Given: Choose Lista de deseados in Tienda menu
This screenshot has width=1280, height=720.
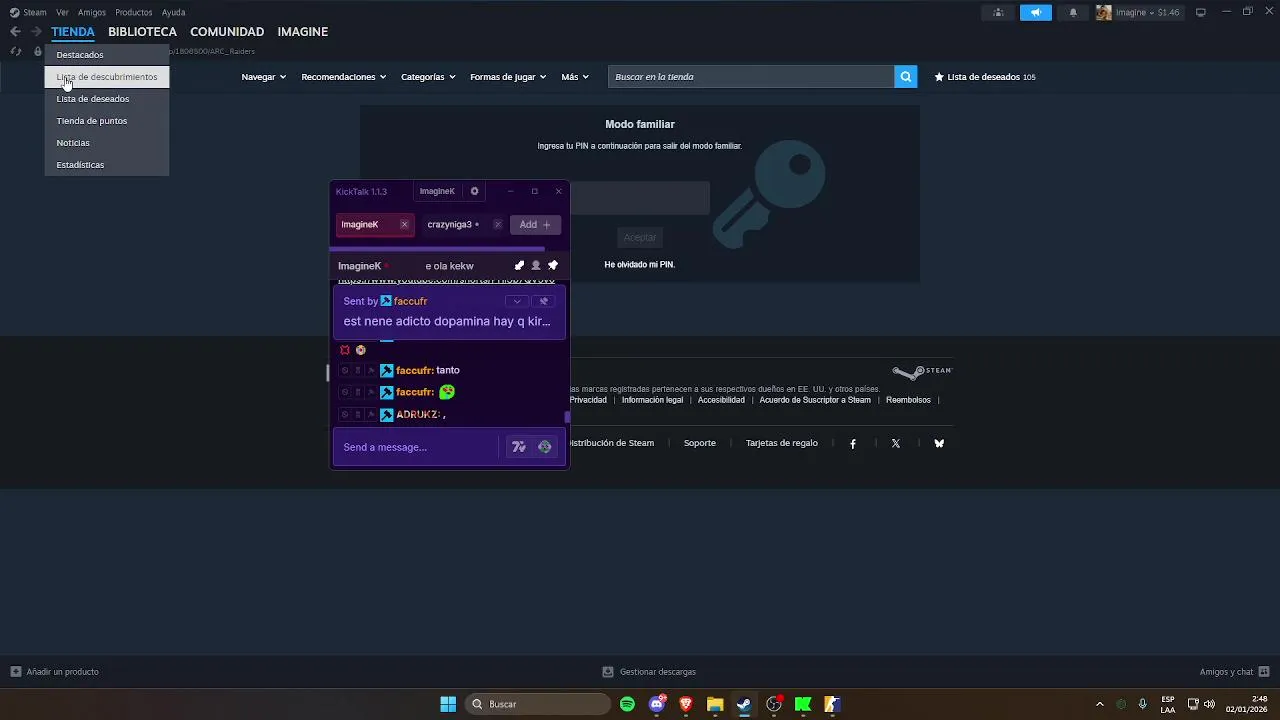Looking at the screenshot, I should (x=107, y=99).
